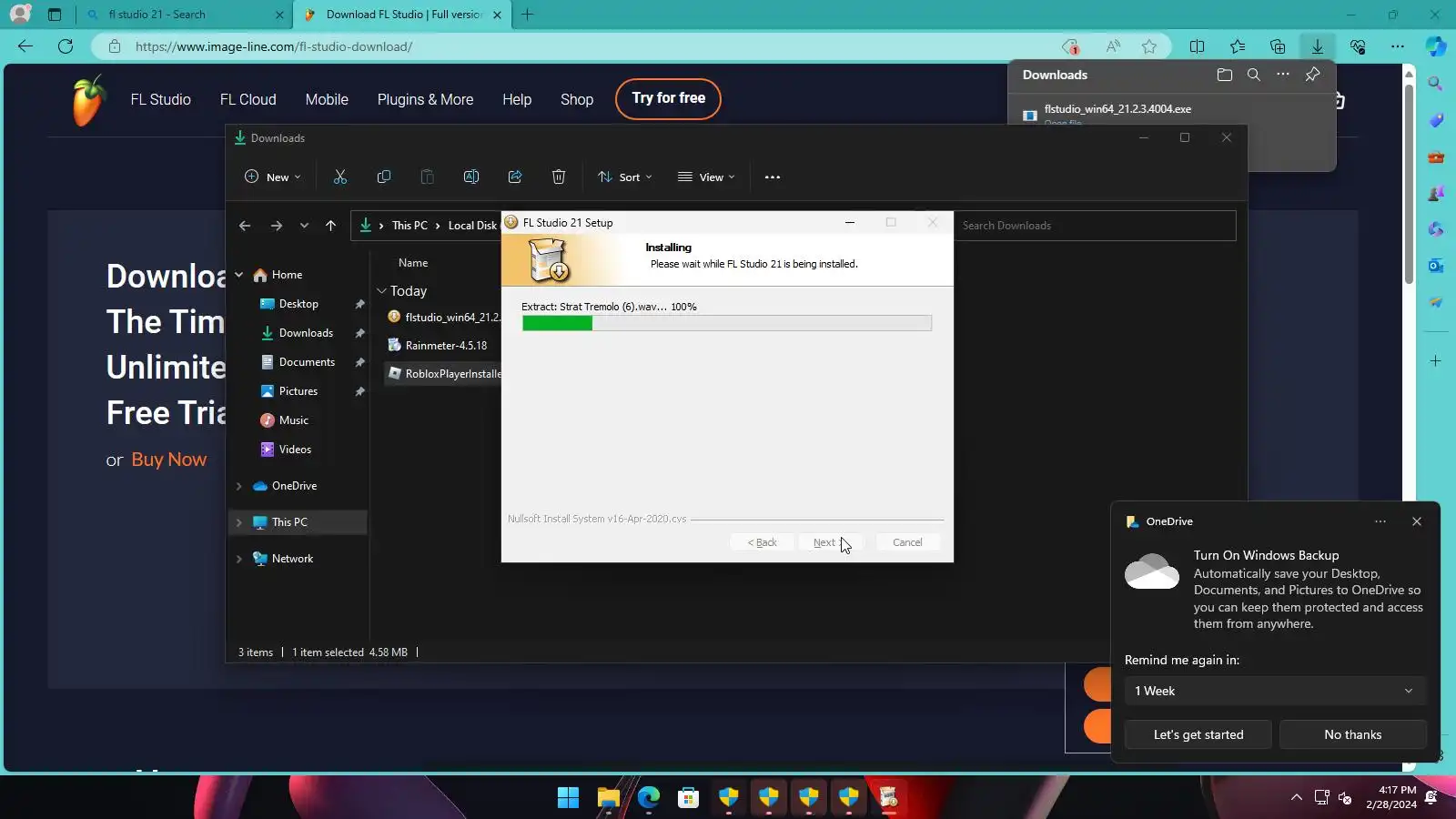Expand the OneDrive tree node
This screenshot has height=819, width=1456.
coord(239,486)
